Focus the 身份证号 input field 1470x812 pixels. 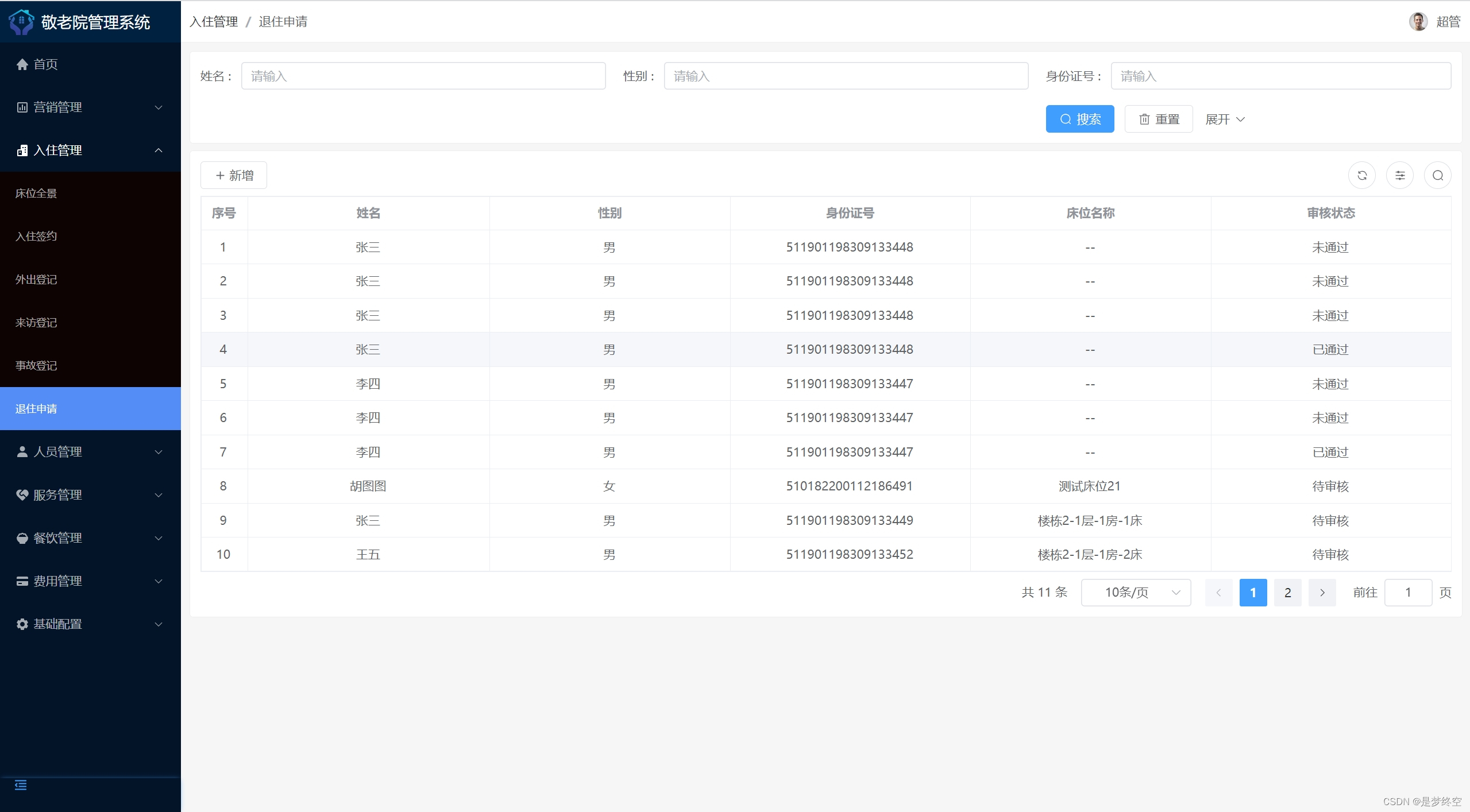click(1281, 76)
